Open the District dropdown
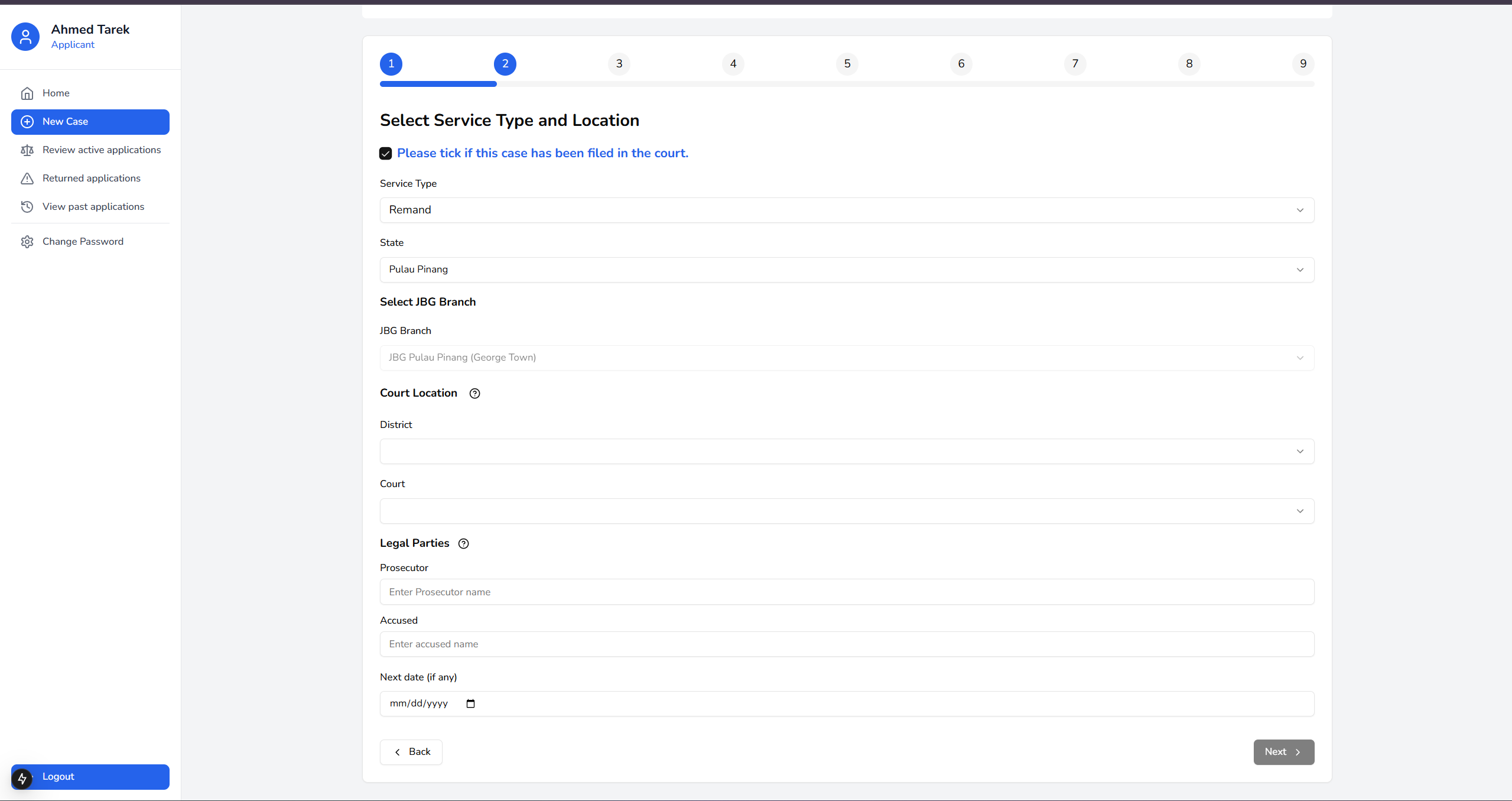1512x801 pixels. coord(846,452)
